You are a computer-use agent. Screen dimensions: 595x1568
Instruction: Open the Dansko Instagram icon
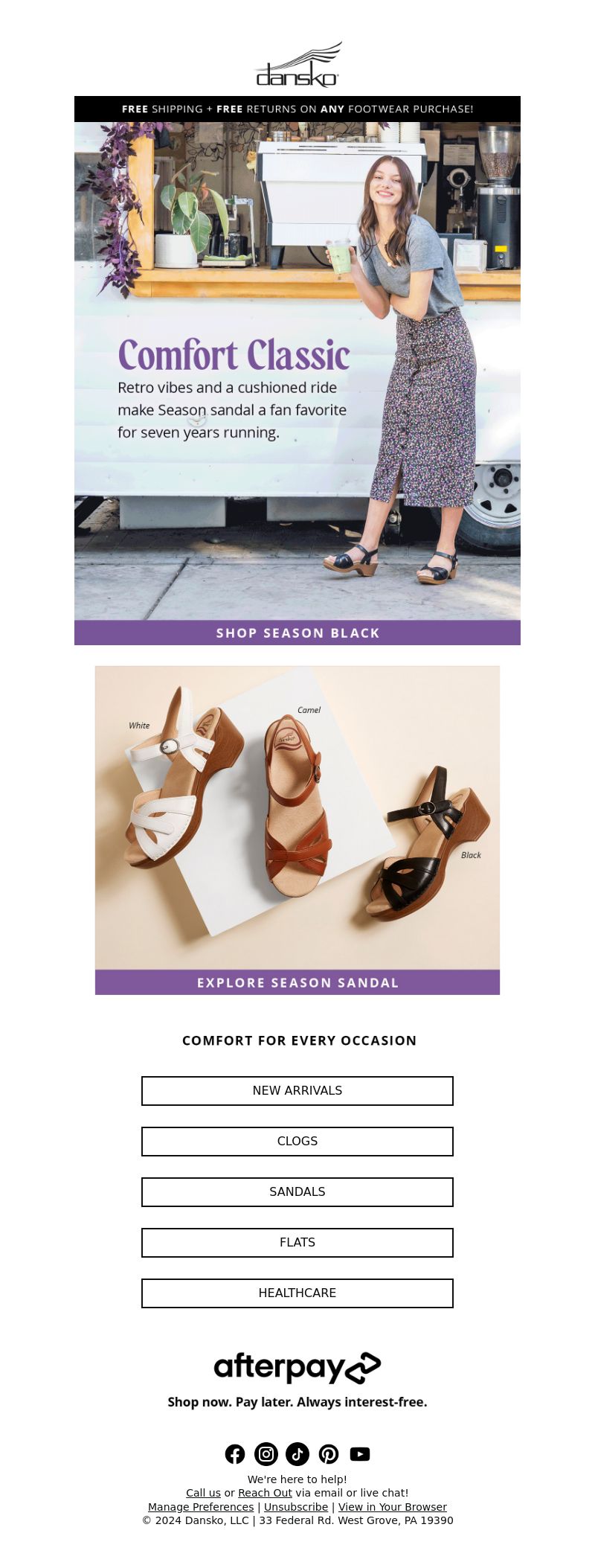click(266, 1454)
